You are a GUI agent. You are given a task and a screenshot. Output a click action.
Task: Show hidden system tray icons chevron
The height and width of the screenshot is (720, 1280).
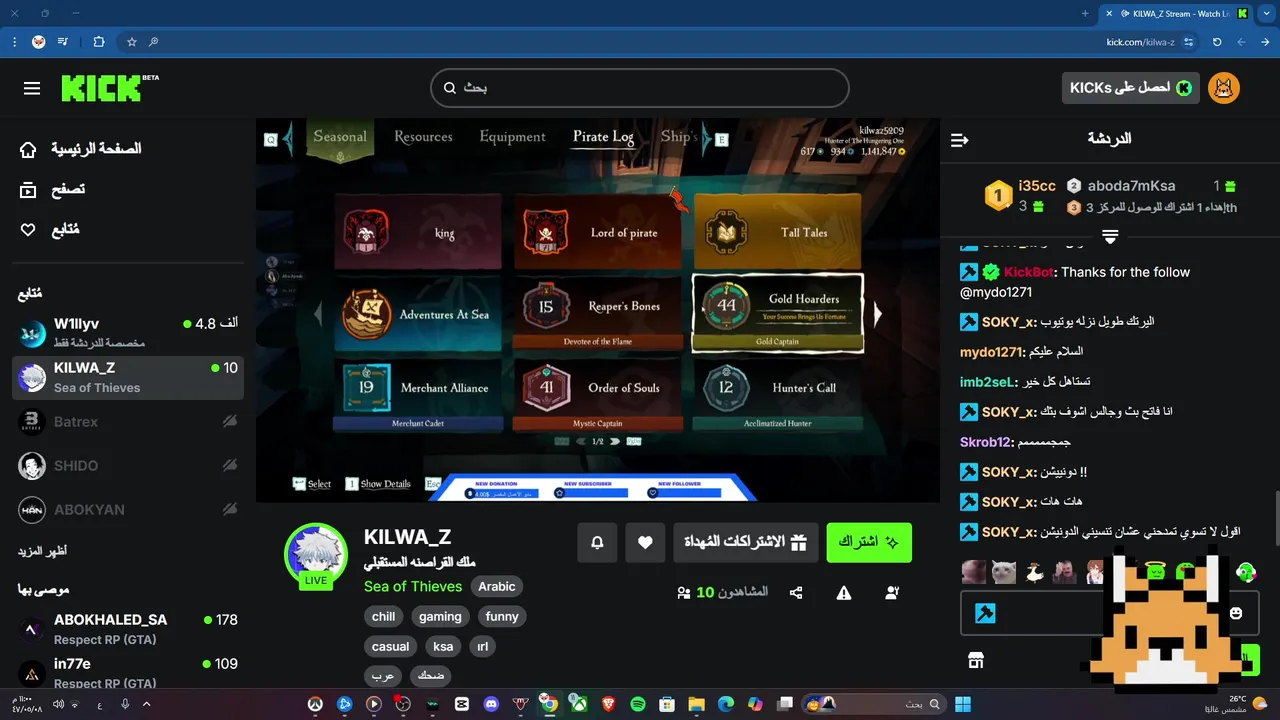[146, 704]
